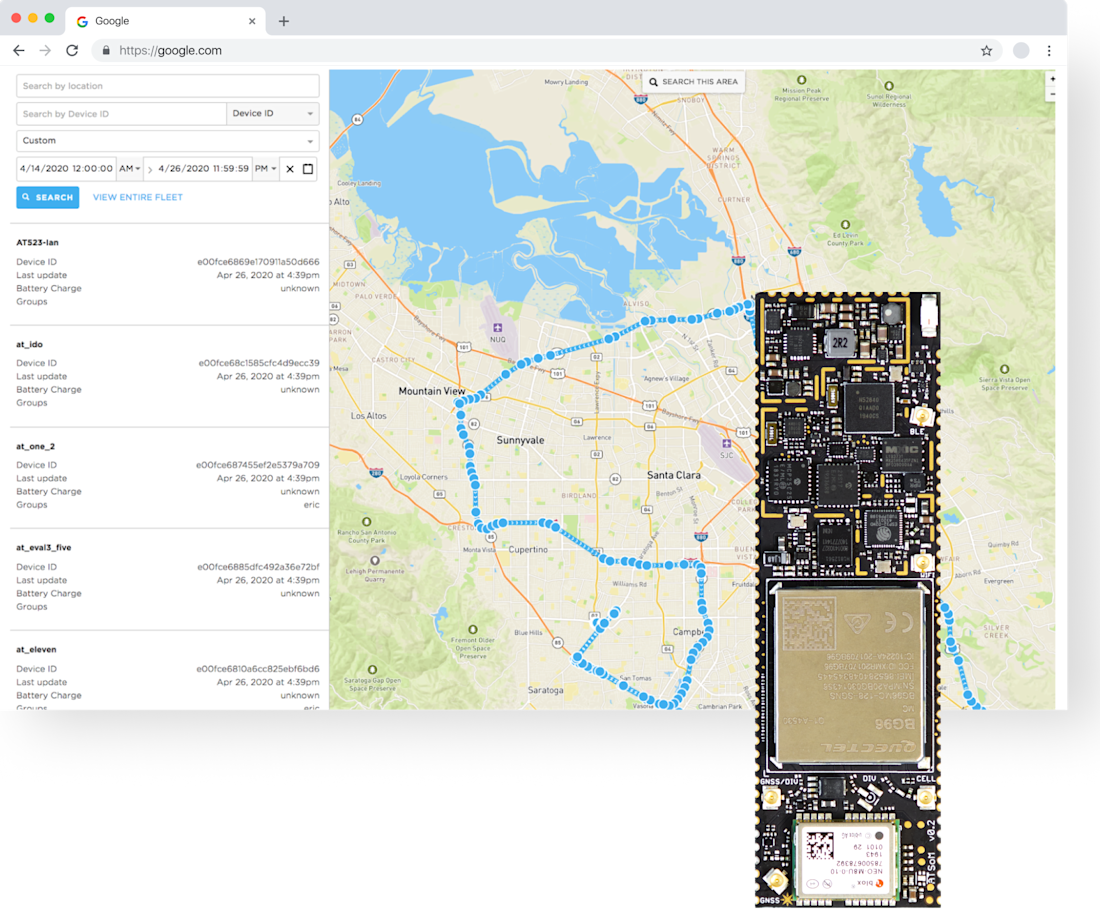
Task: Click Cupertino label on map
Action: [528, 549]
